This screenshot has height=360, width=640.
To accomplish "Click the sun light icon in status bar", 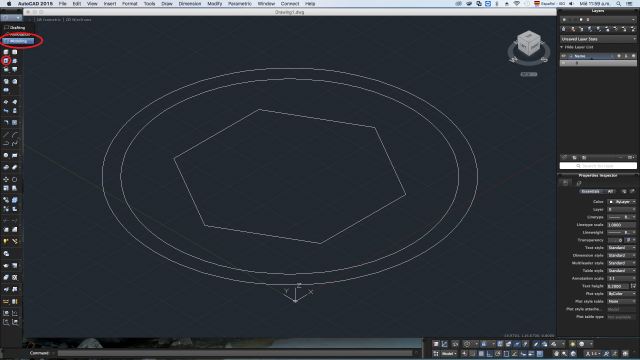I will point(573,344).
